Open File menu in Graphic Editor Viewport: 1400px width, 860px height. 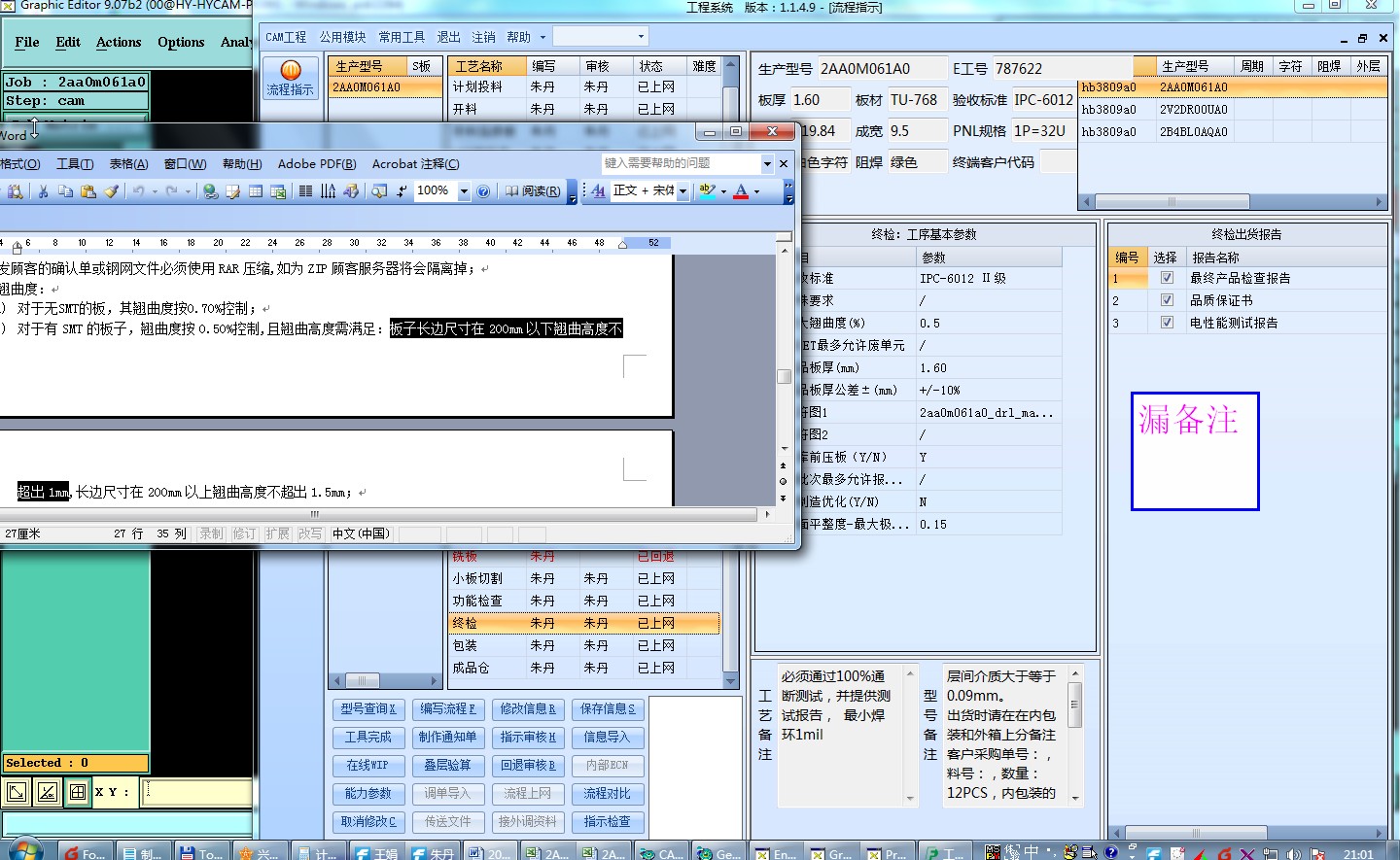pos(27,42)
